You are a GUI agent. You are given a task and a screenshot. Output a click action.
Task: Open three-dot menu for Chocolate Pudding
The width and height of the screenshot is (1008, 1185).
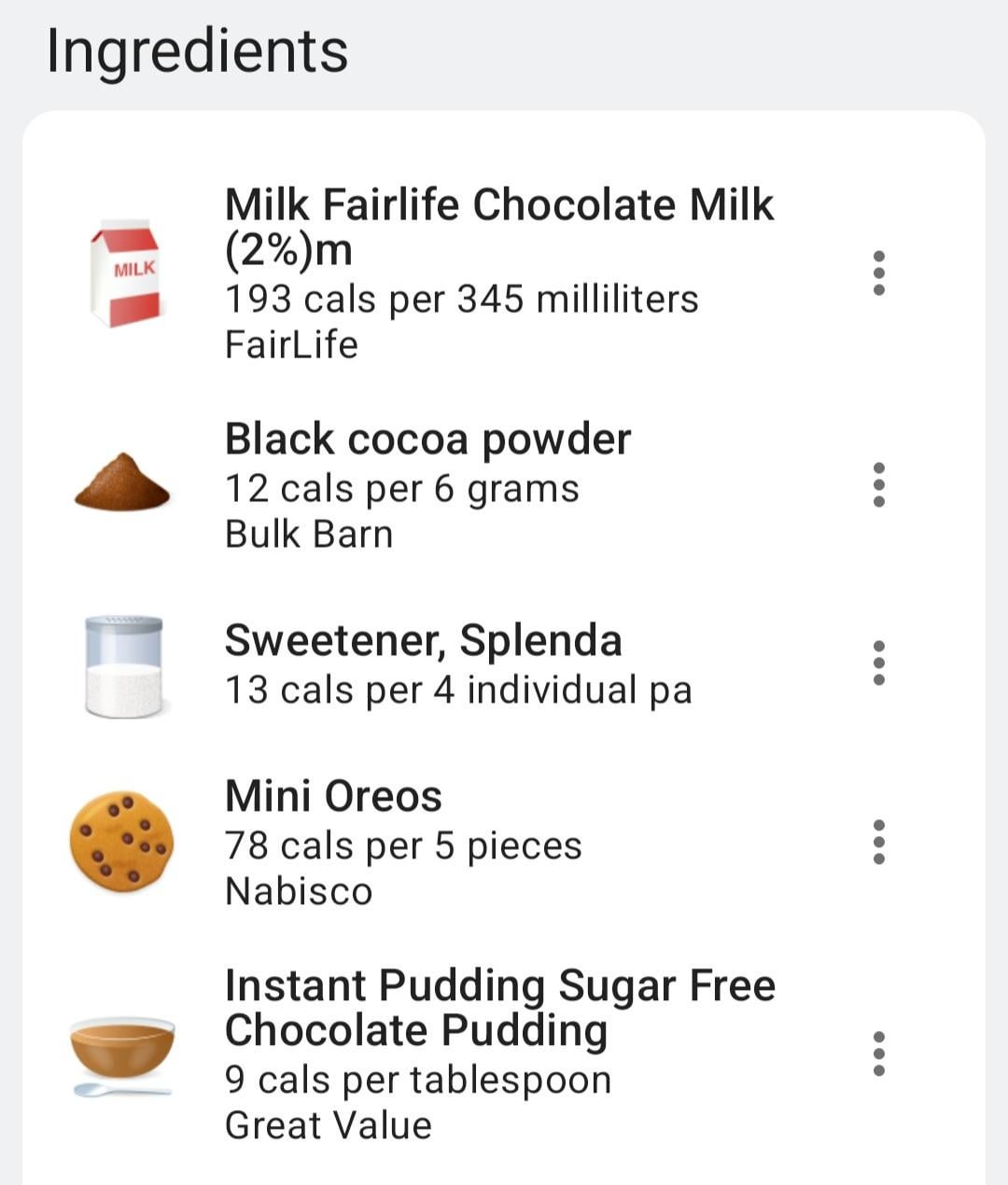tap(878, 1053)
